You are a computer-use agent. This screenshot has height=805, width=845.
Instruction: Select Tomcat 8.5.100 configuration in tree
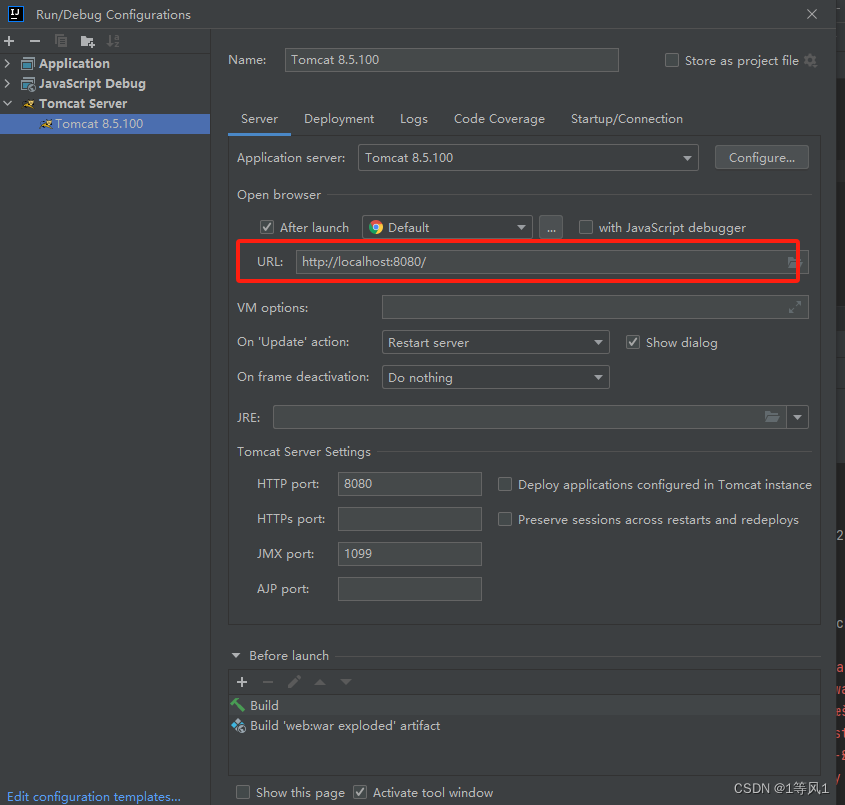click(105, 124)
